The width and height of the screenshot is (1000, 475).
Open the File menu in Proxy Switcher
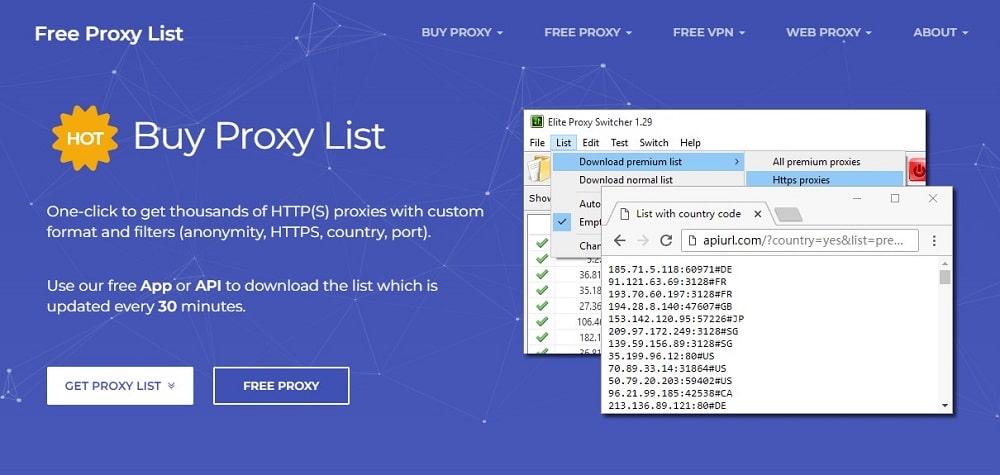(537, 143)
